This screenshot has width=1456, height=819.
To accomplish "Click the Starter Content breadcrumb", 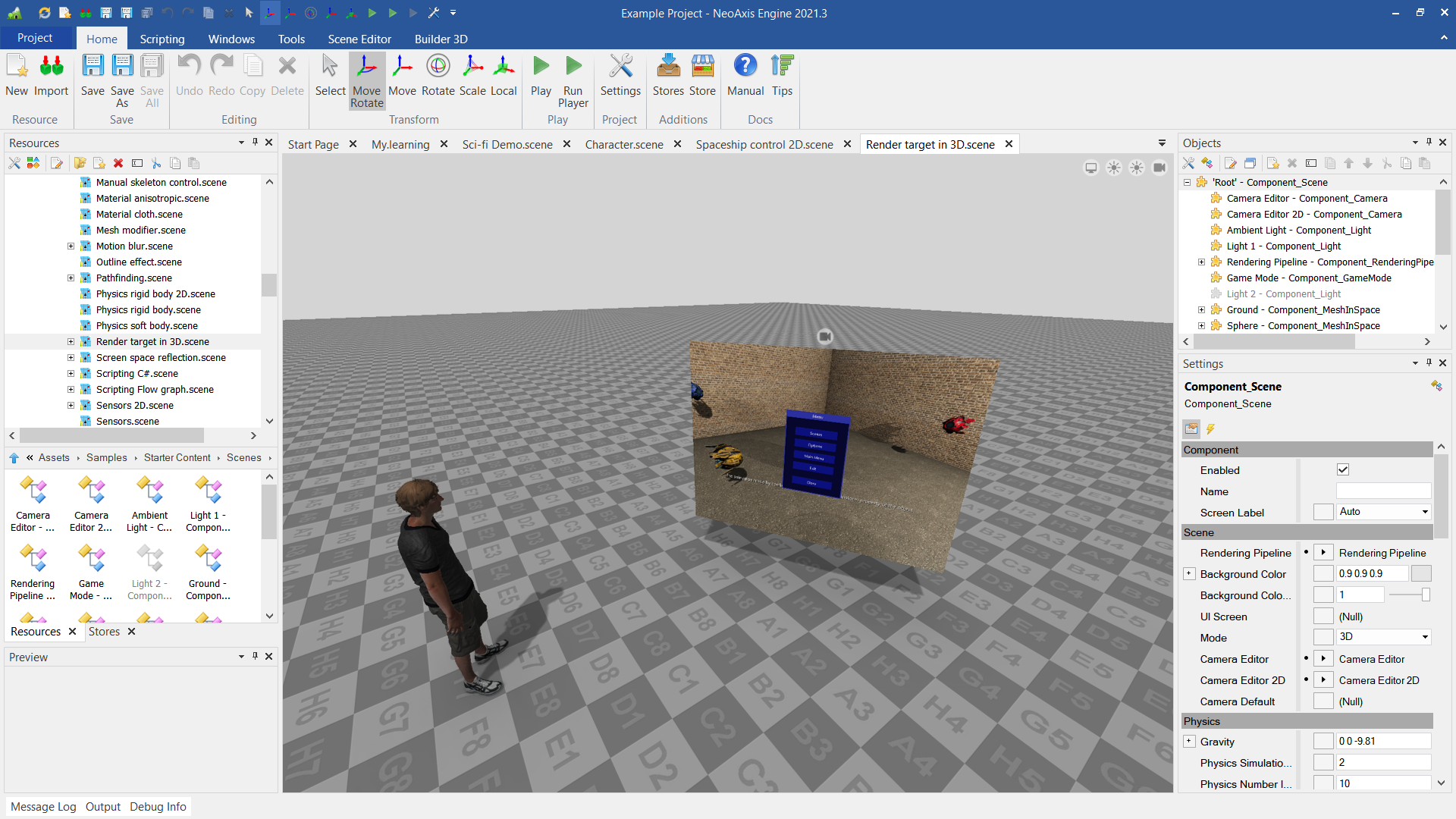I will (x=177, y=457).
